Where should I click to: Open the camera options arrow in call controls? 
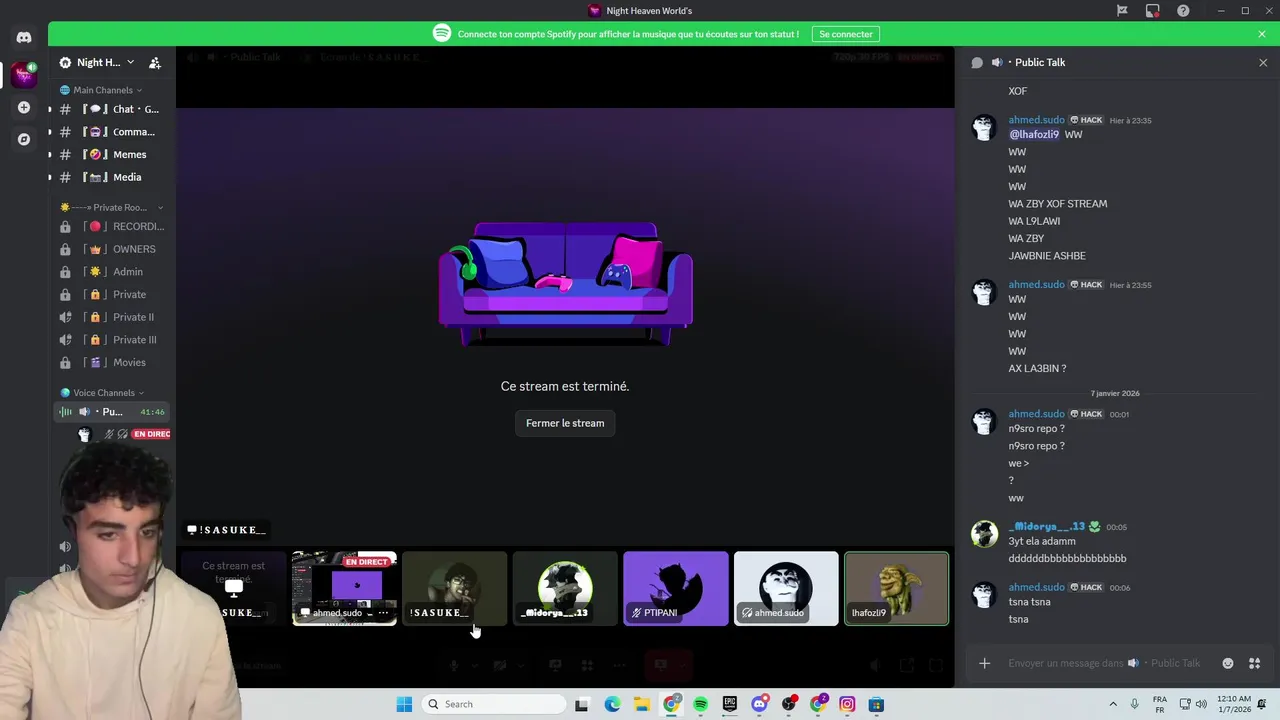coord(521,665)
